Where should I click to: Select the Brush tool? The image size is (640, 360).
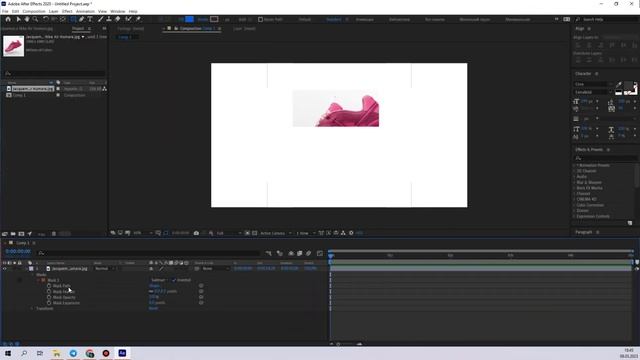click(x=100, y=19)
